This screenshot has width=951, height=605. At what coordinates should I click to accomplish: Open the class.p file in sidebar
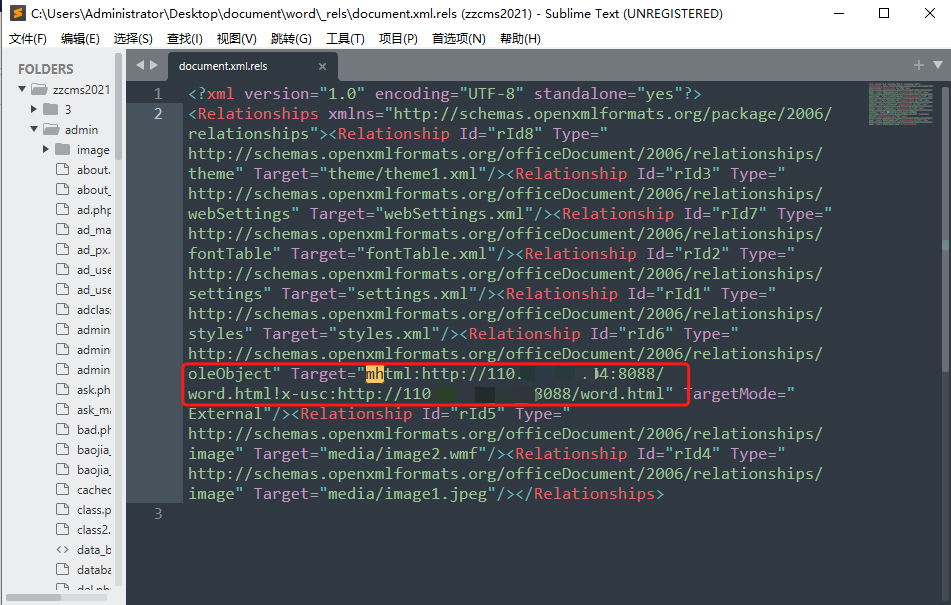[93, 510]
